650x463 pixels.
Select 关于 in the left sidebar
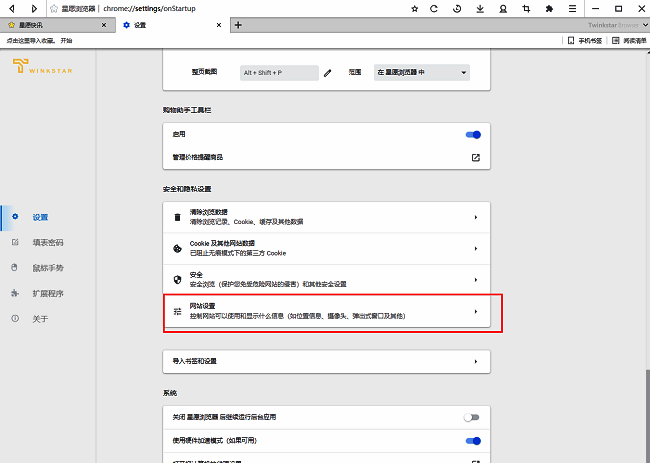point(40,319)
